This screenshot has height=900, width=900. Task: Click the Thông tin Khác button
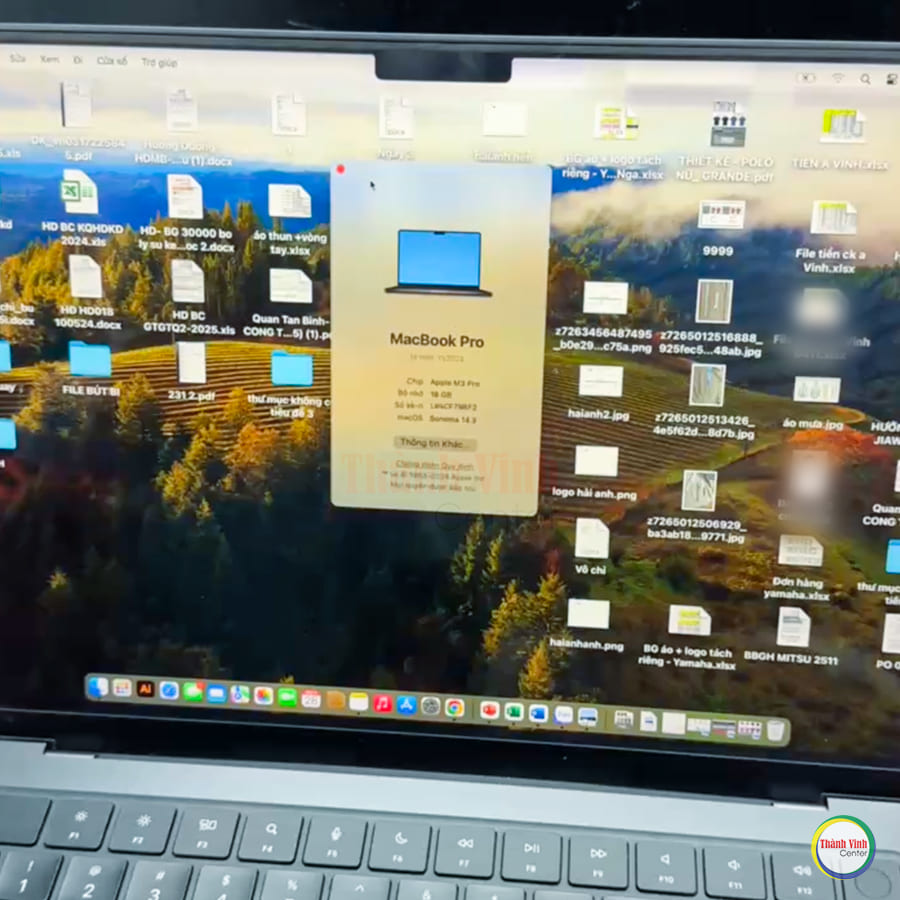[x=434, y=443]
